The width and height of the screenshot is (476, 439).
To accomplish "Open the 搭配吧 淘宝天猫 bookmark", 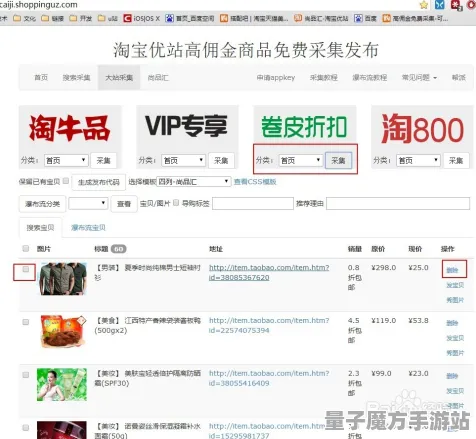I will click(x=254, y=18).
